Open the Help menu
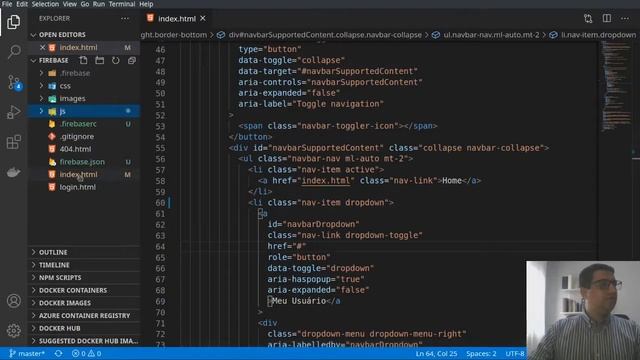This screenshot has width=640, height=360. tap(146, 4)
